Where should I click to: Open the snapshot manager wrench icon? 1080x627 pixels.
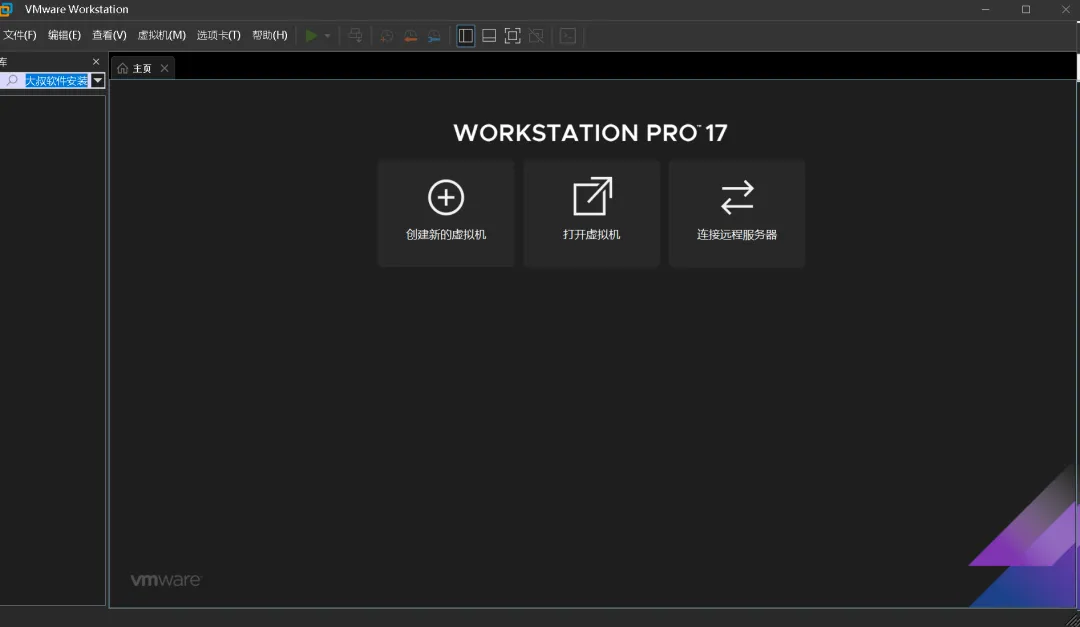click(434, 36)
